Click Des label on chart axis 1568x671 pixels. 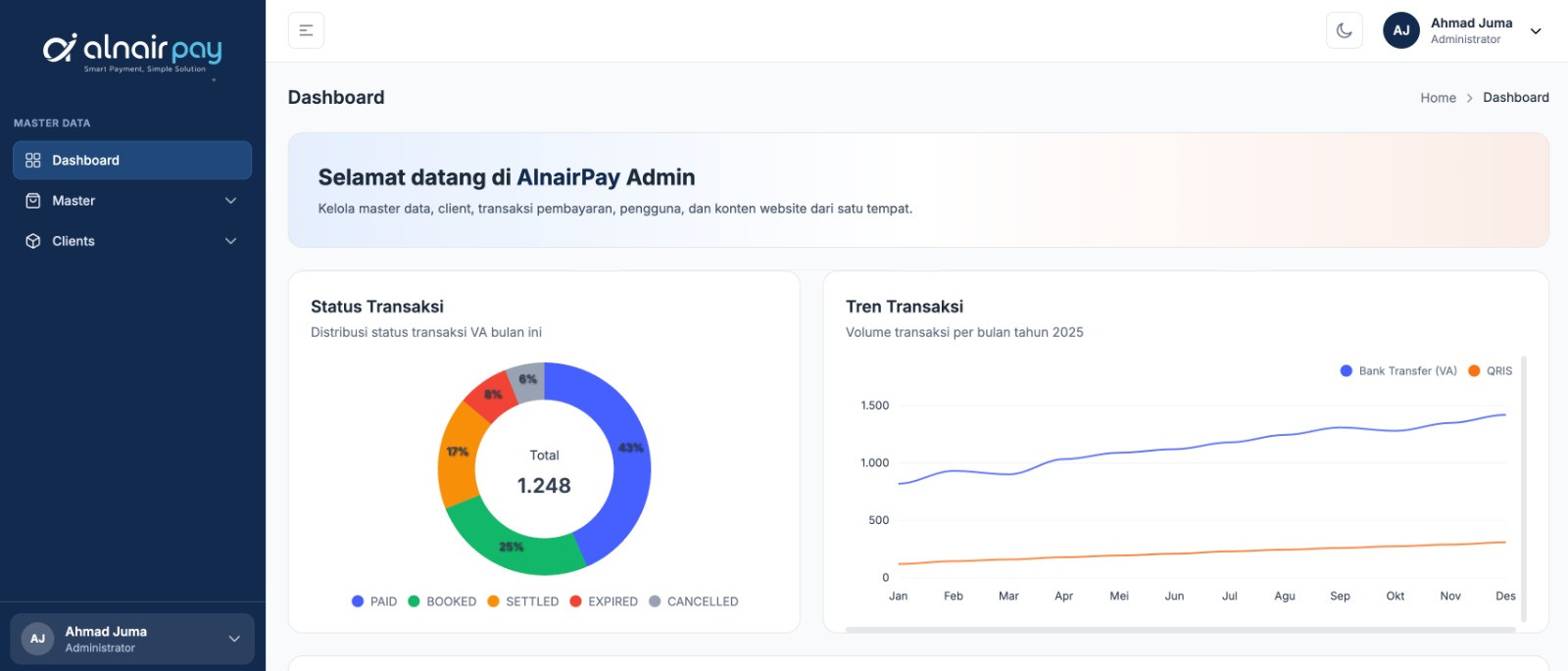coord(1505,597)
